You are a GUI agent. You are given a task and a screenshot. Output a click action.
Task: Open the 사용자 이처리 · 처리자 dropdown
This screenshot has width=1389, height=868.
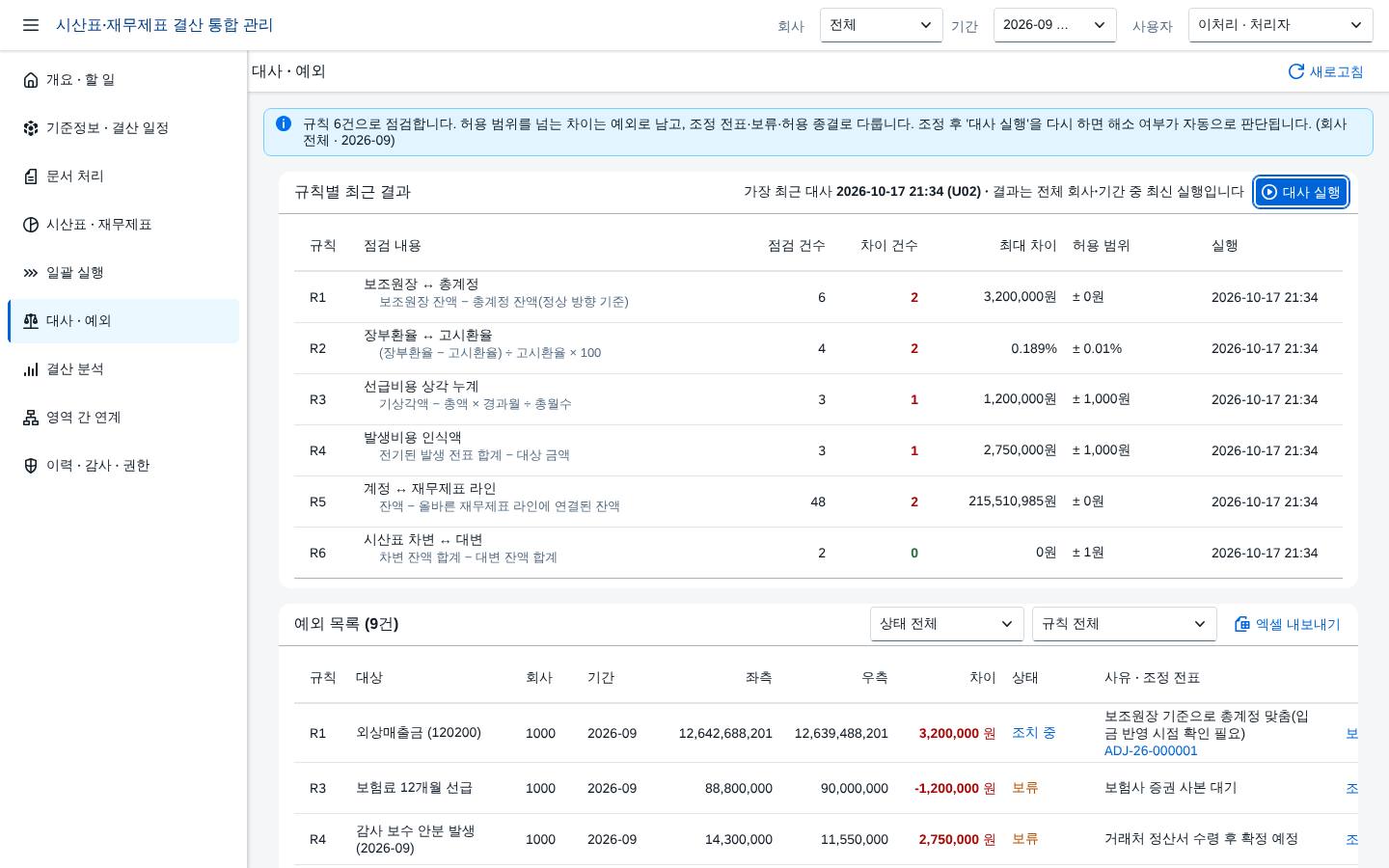[1281, 25]
